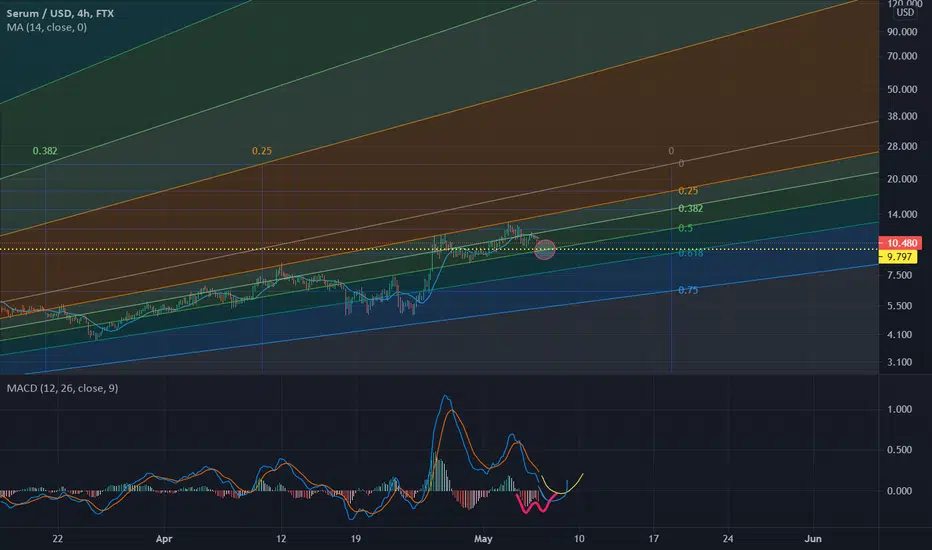Image resolution: width=932 pixels, height=550 pixels.
Task: Click the 19 date label on the time axis
Action: [x=355, y=539]
